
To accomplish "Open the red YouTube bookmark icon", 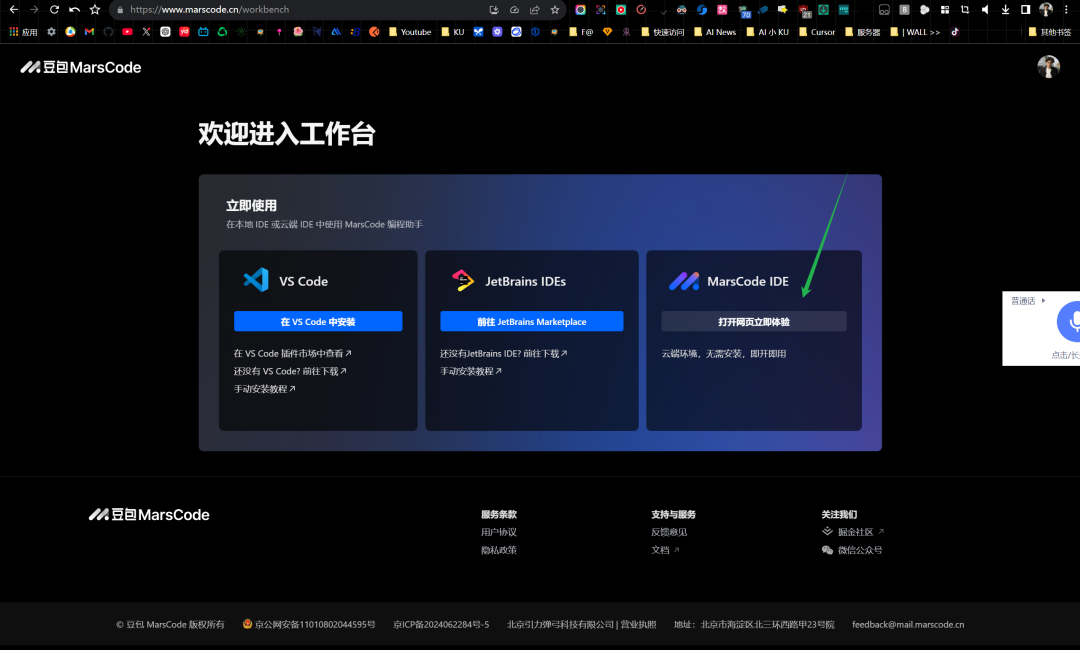I will pos(127,32).
